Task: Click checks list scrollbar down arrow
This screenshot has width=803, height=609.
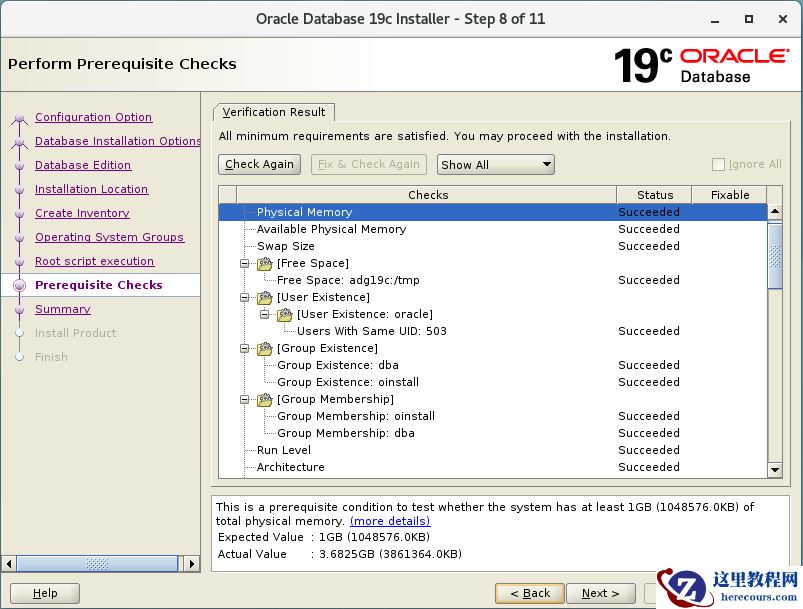Action: (x=775, y=469)
